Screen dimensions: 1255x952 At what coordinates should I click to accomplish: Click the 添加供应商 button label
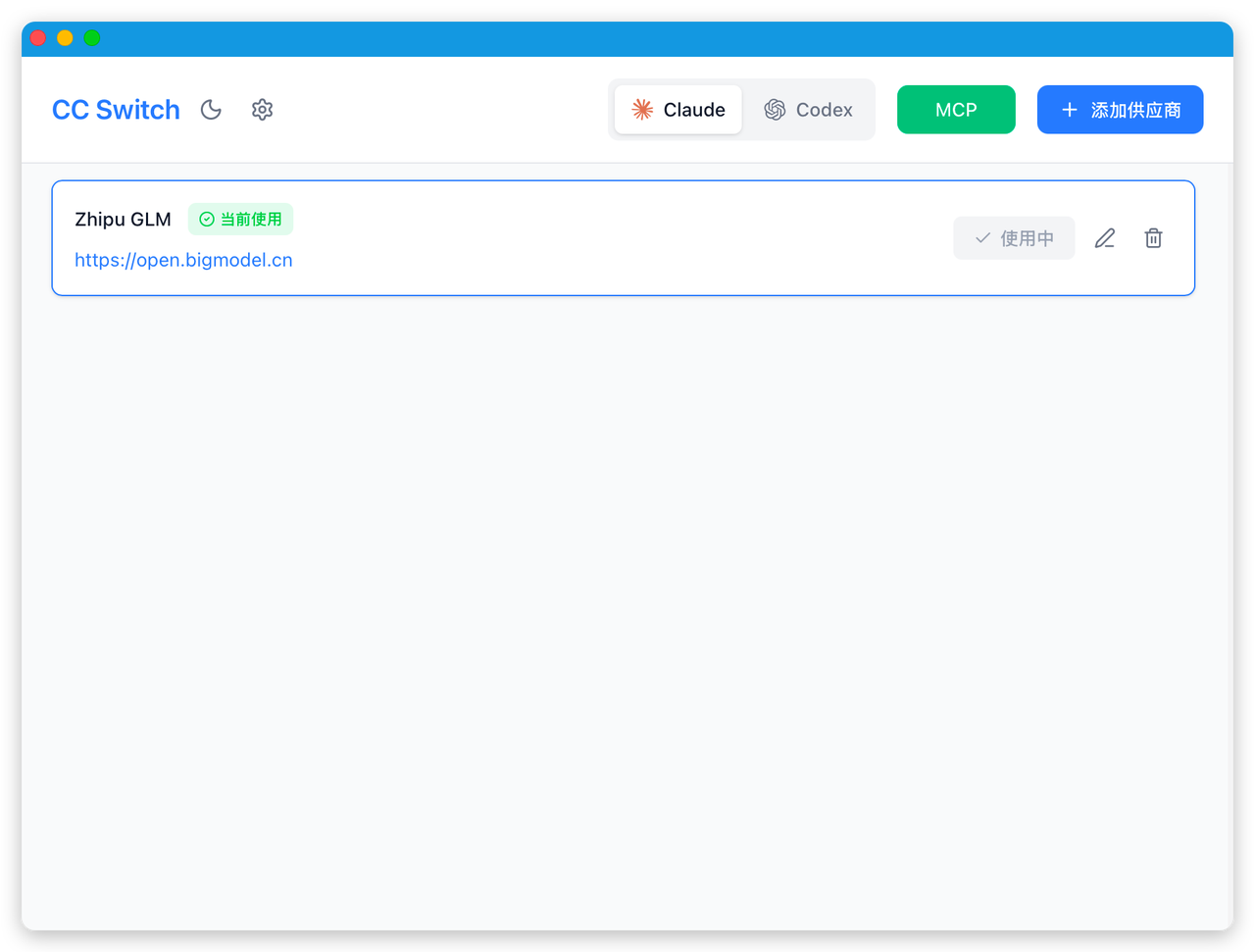[1135, 110]
